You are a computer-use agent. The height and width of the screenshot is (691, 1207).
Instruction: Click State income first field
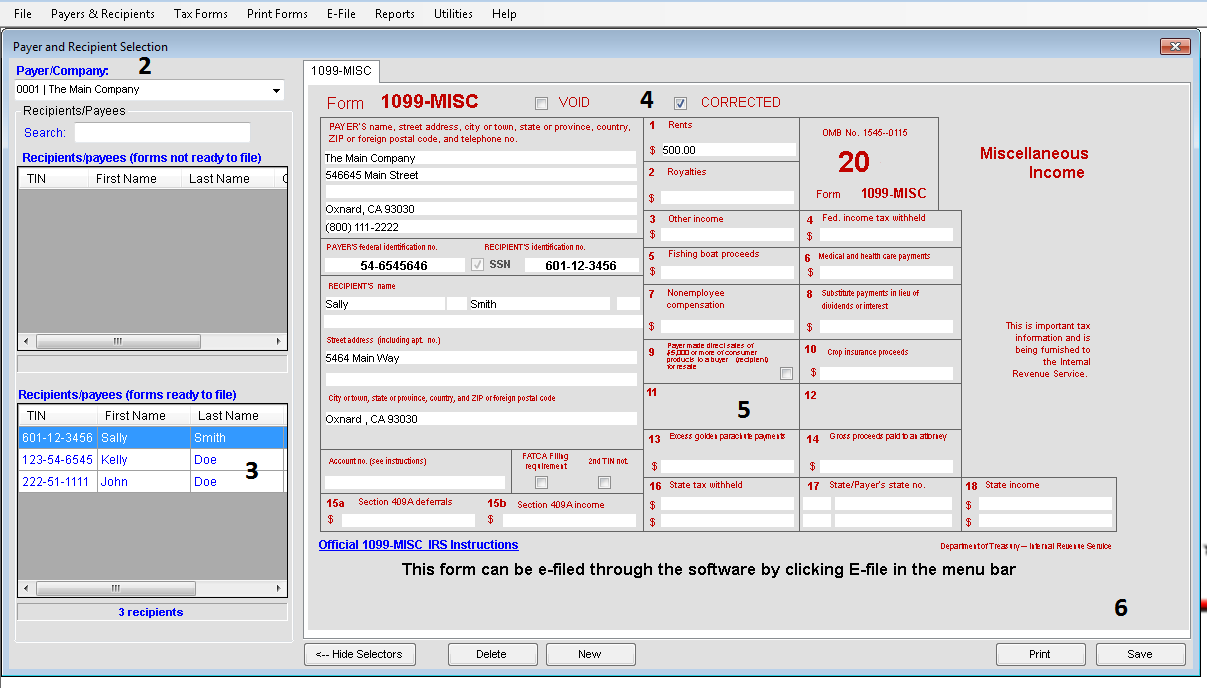point(1045,504)
